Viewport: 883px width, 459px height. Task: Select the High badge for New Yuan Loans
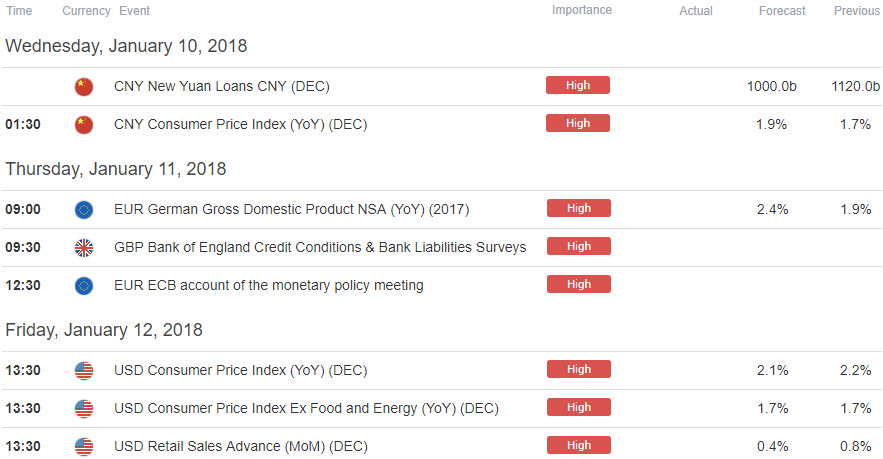pyautogui.click(x=578, y=85)
